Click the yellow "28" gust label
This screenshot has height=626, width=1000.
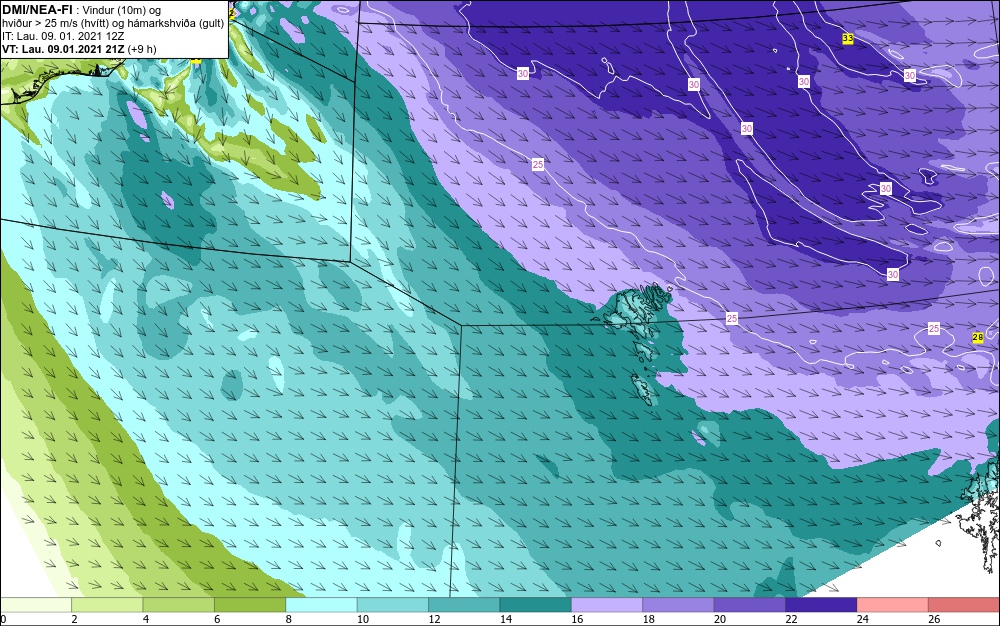tap(978, 337)
